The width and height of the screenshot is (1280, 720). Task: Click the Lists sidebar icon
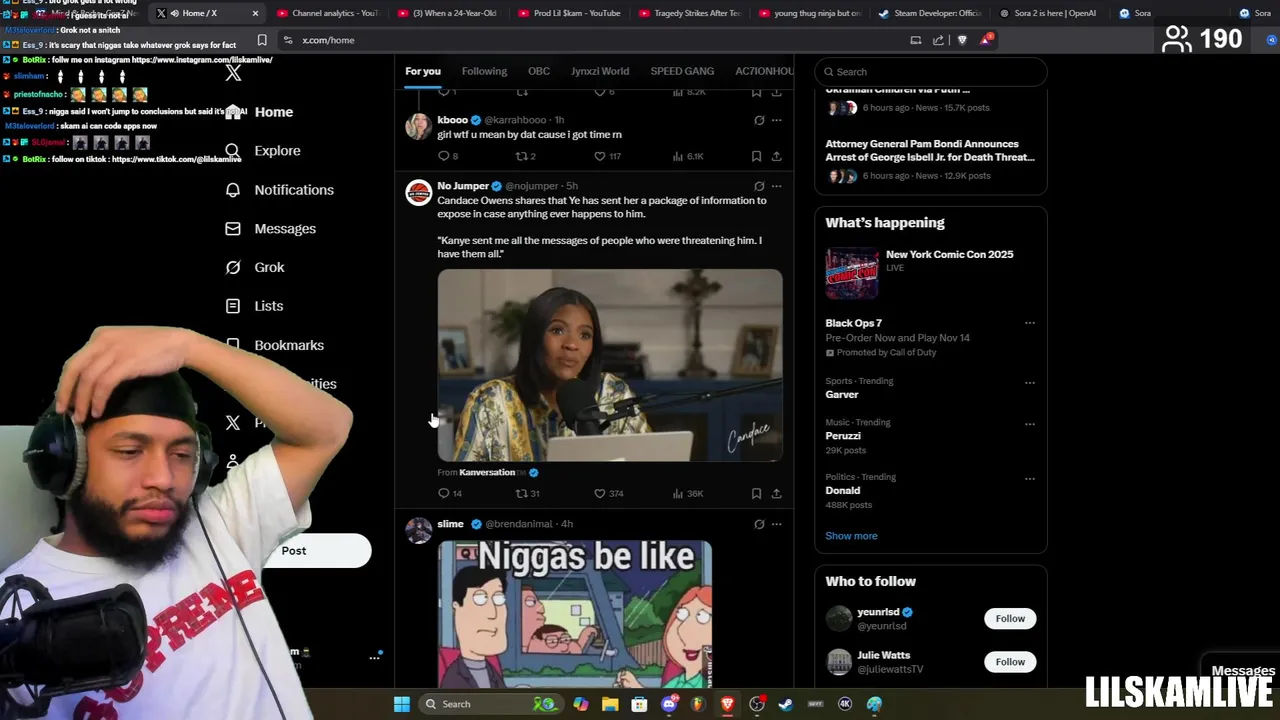pos(233,306)
